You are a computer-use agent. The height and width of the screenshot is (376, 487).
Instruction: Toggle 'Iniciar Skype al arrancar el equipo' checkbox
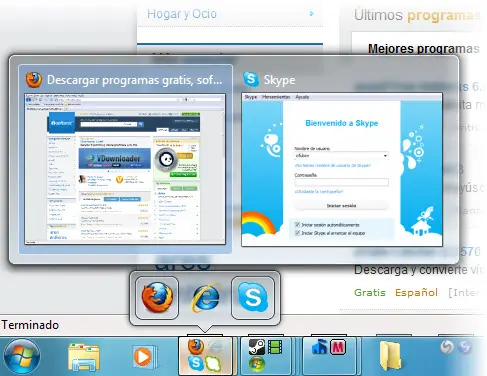click(x=297, y=233)
